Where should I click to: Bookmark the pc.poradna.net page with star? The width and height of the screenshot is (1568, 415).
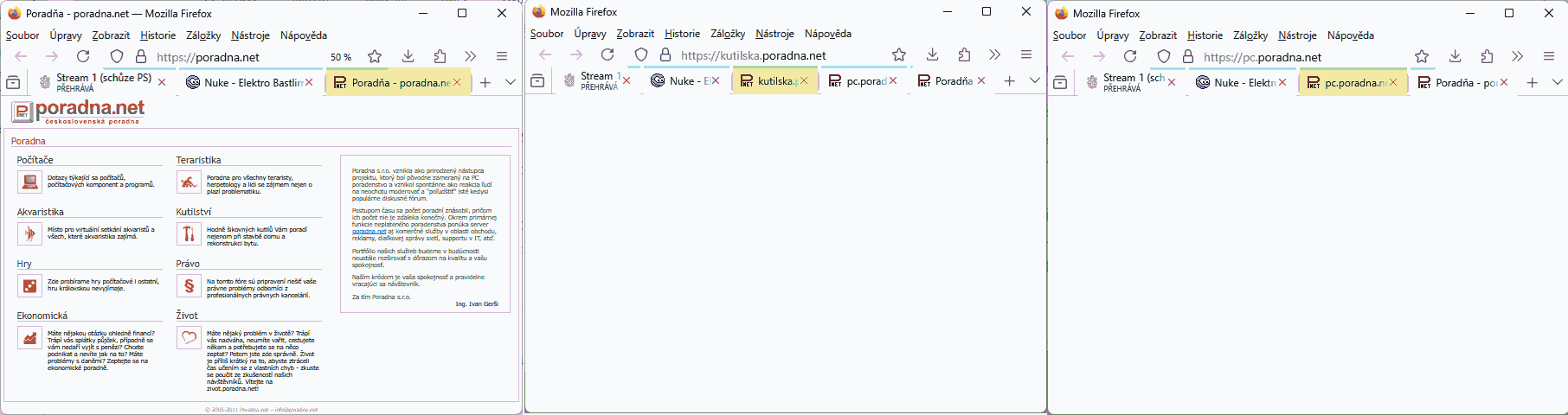(1422, 56)
